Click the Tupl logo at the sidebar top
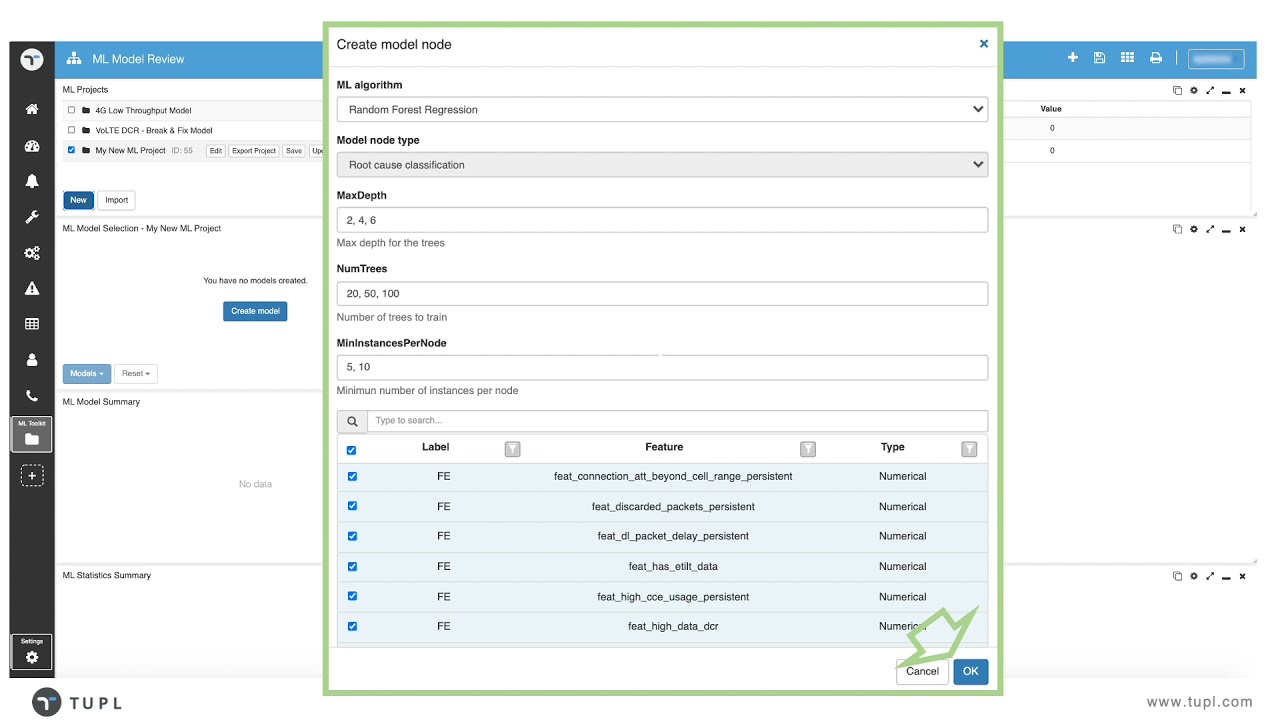Image resolution: width=1280 pixels, height=720 pixels. (x=32, y=59)
